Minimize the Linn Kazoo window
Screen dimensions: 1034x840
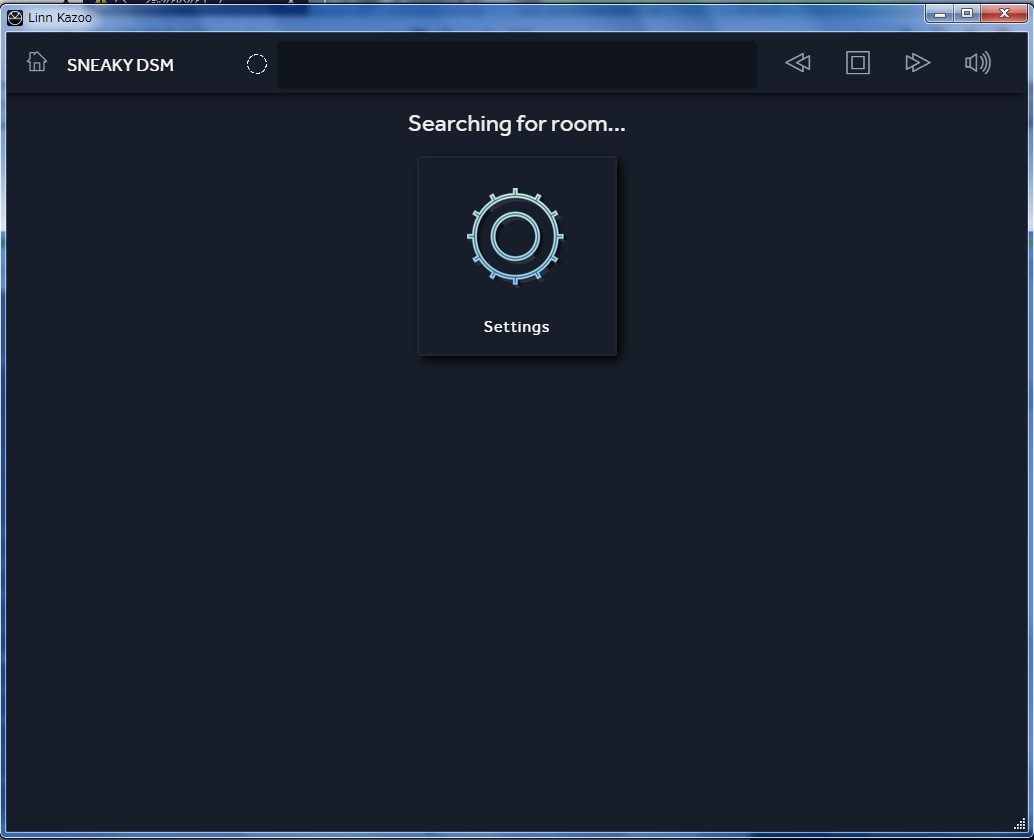coord(939,14)
